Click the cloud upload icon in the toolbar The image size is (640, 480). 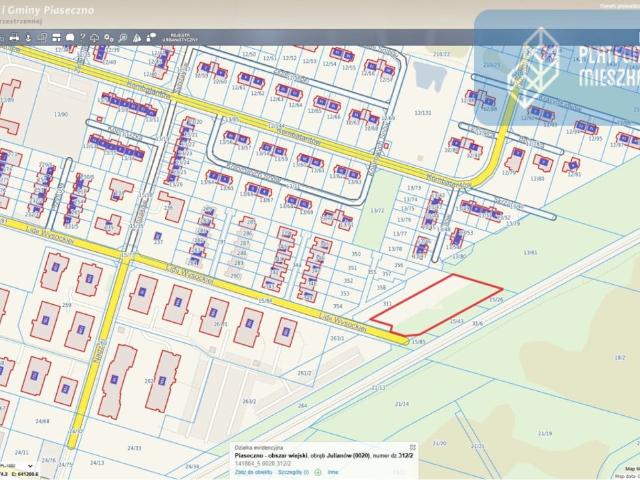pyautogui.click(x=94, y=38)
